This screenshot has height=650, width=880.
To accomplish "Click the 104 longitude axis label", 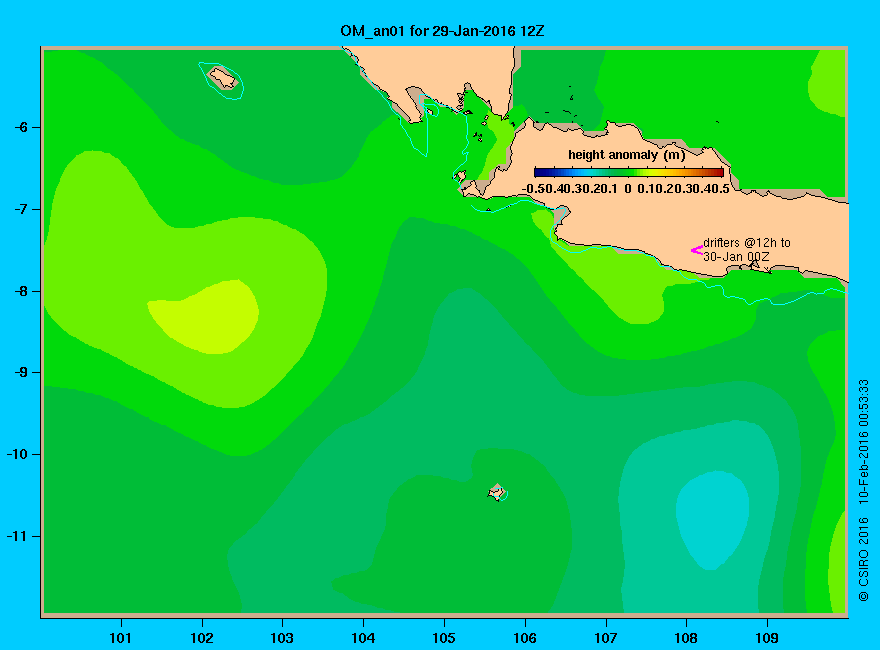I will click(x=363, y=638).
